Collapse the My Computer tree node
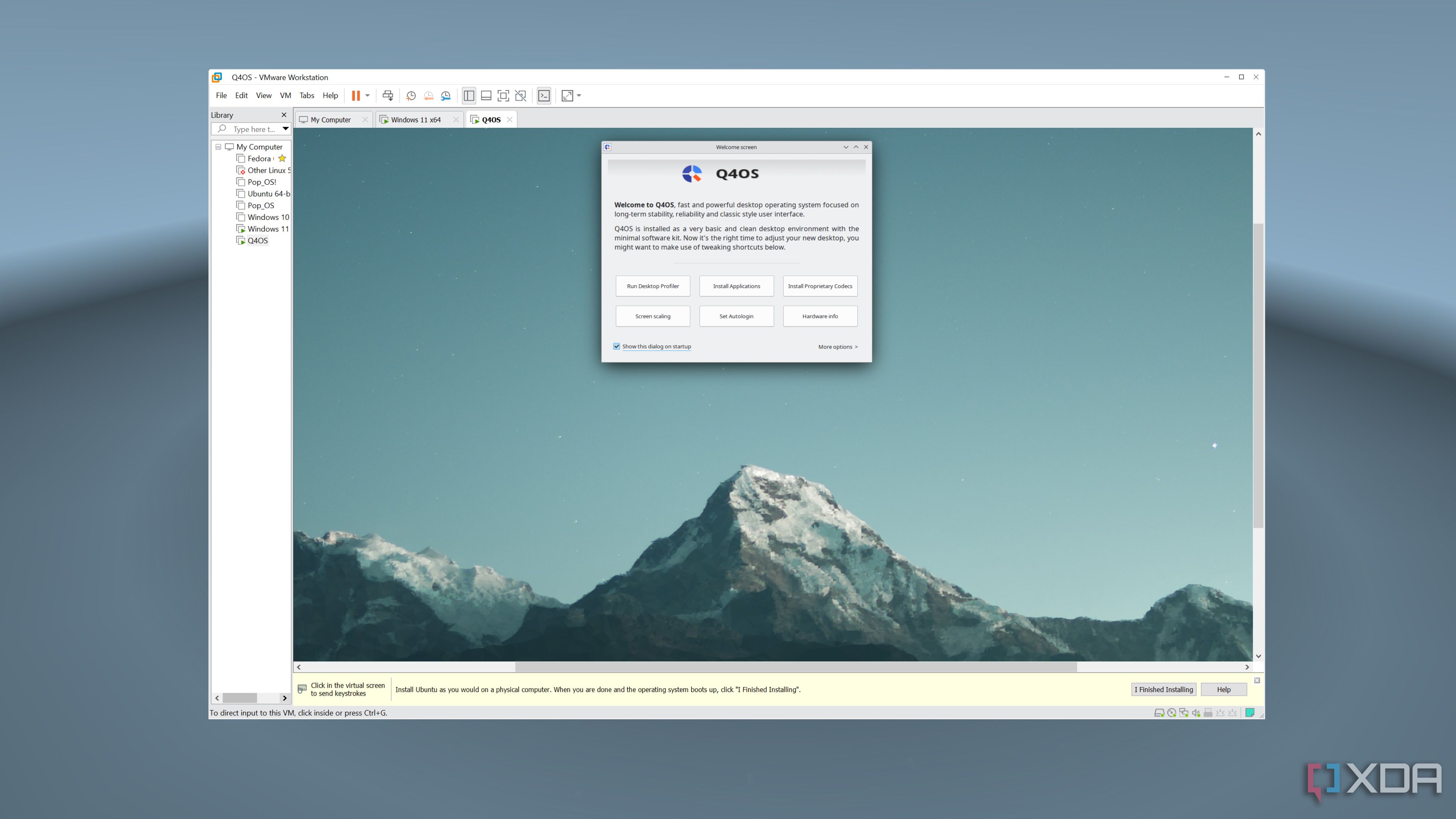This screenshot has height=819, width=1456. coord(218,147)
